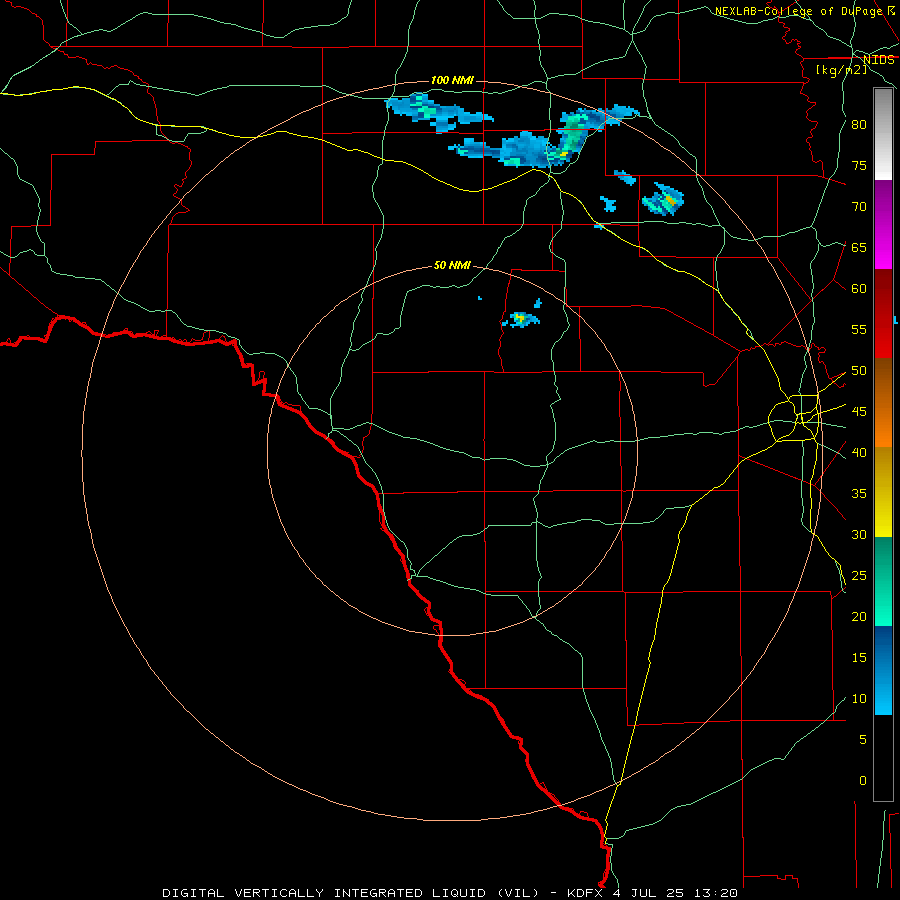Click the legend value 35
The image size is (900, 900).
tap(859, 494)
